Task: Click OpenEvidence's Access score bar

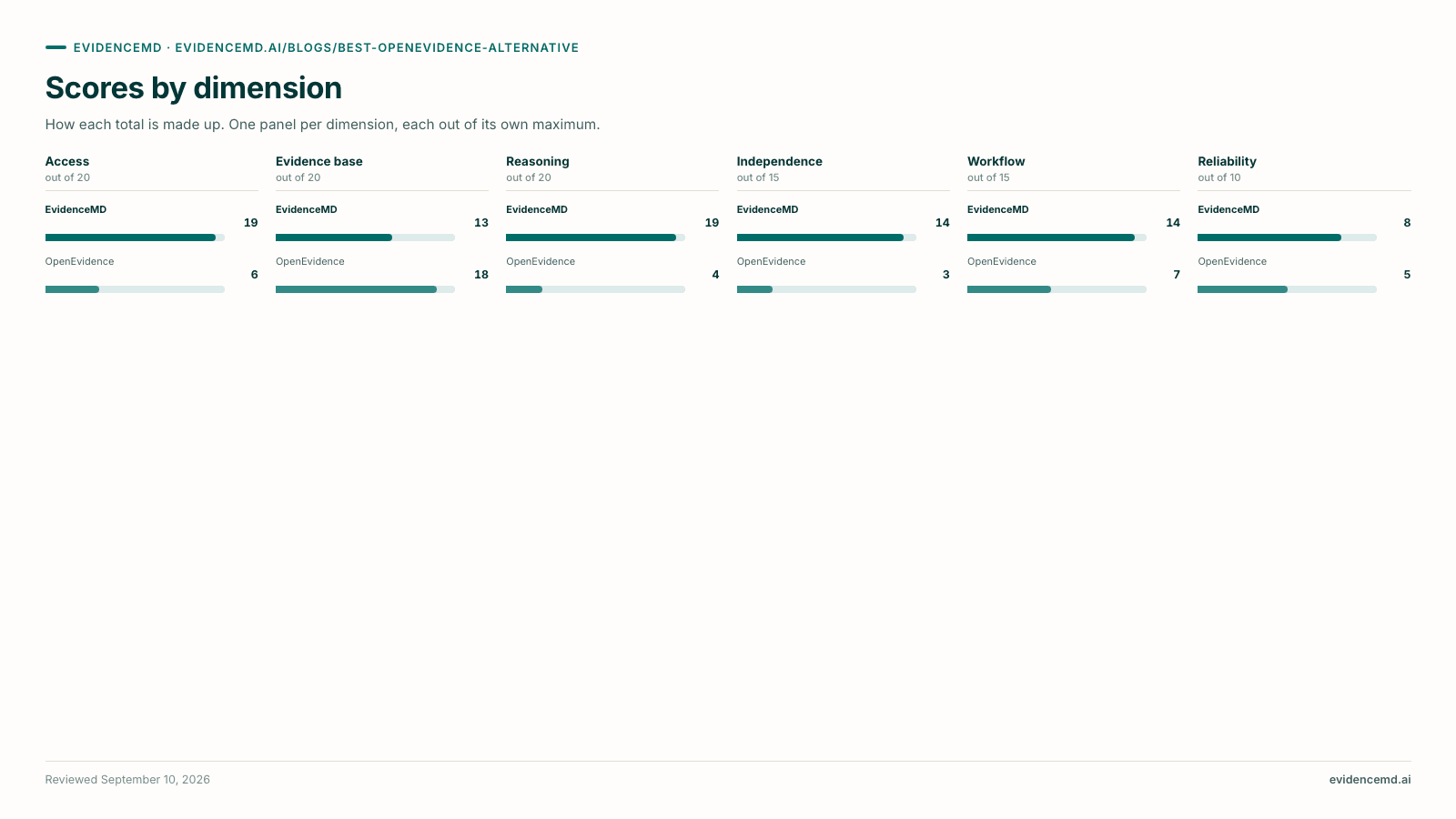Action: pos(135,289)
